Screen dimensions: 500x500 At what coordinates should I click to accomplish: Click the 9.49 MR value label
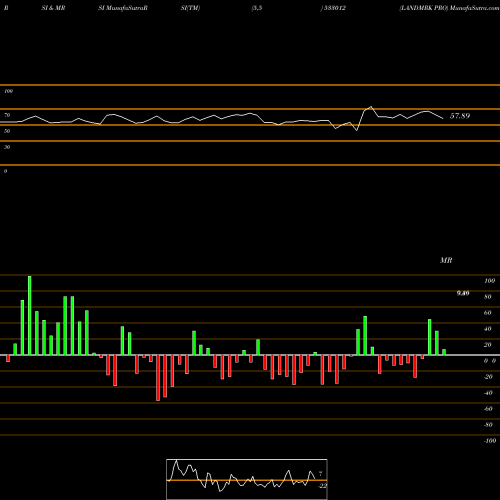pyautogui.click(x=463, y=293)
